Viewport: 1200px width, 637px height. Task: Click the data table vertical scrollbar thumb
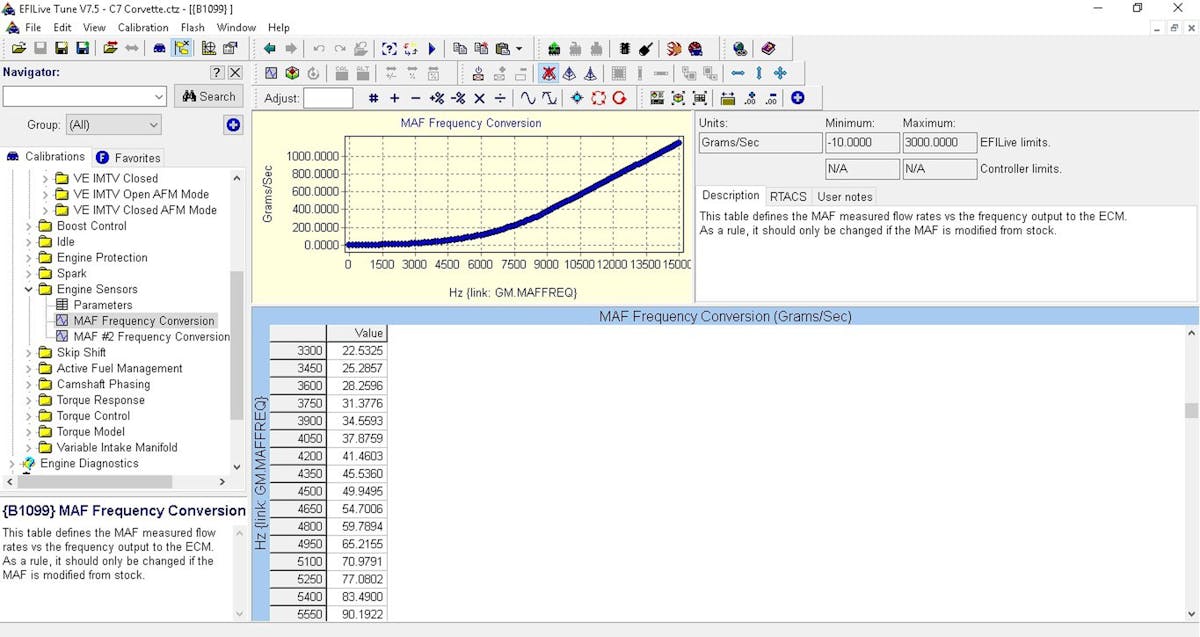(x=1191, y=411)
